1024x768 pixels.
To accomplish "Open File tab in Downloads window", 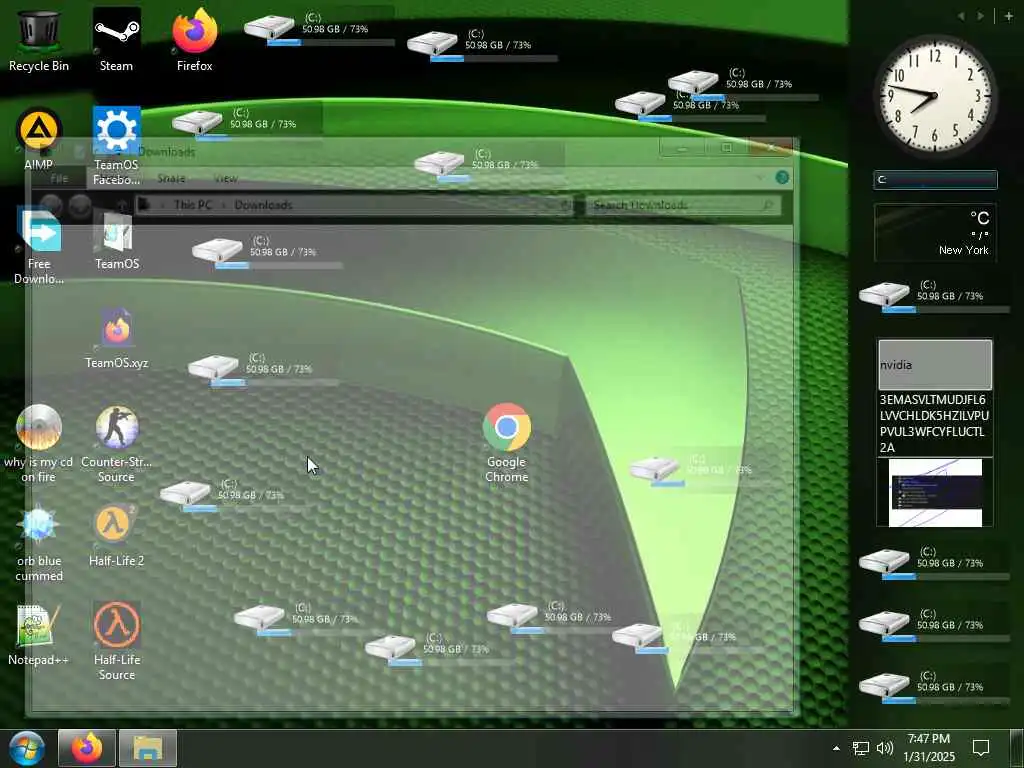I will point(59,178).
